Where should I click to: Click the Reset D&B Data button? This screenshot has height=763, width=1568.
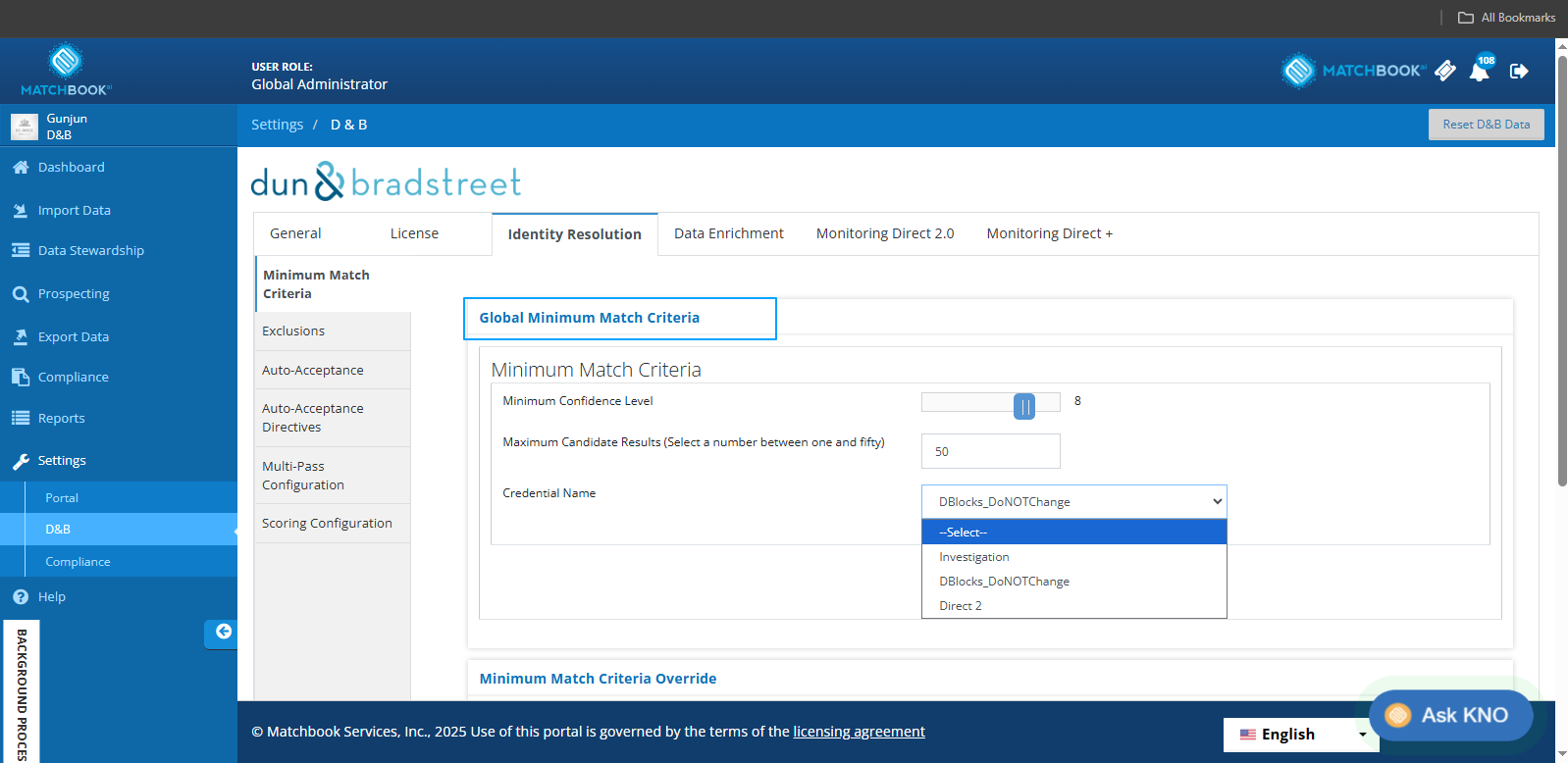(1487, 125)
